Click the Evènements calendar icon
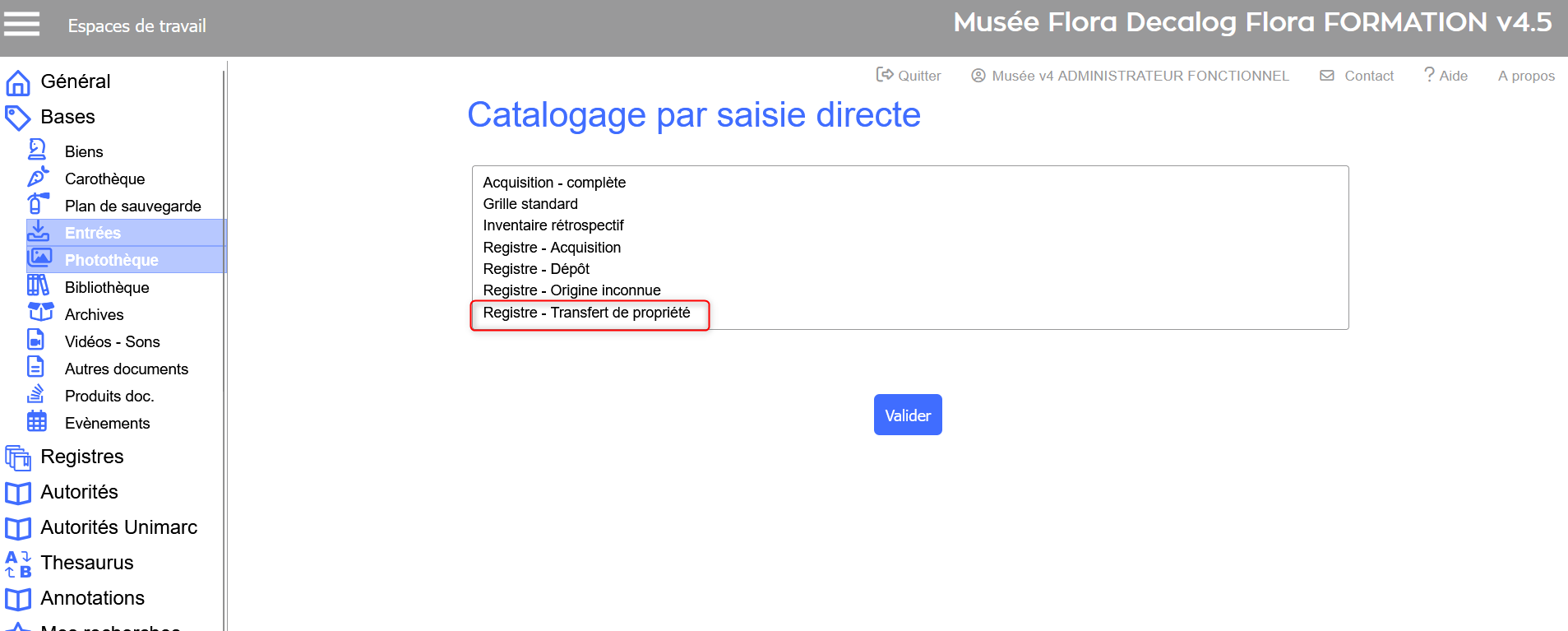Image resolution: width=1568 pixels, height=631 pixels. [x=37, y=421]
